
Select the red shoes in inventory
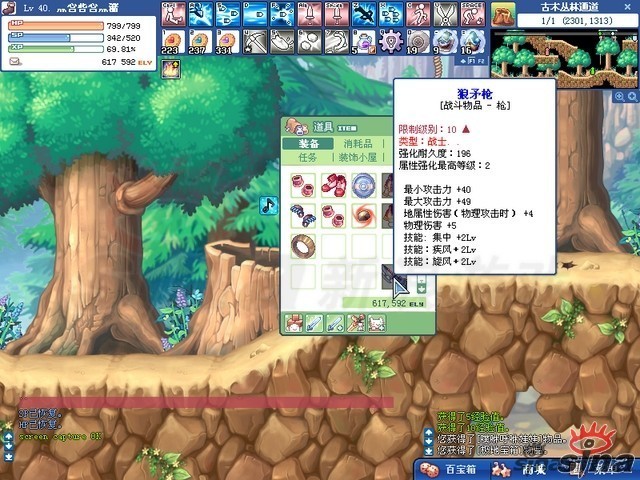point(333,186)
